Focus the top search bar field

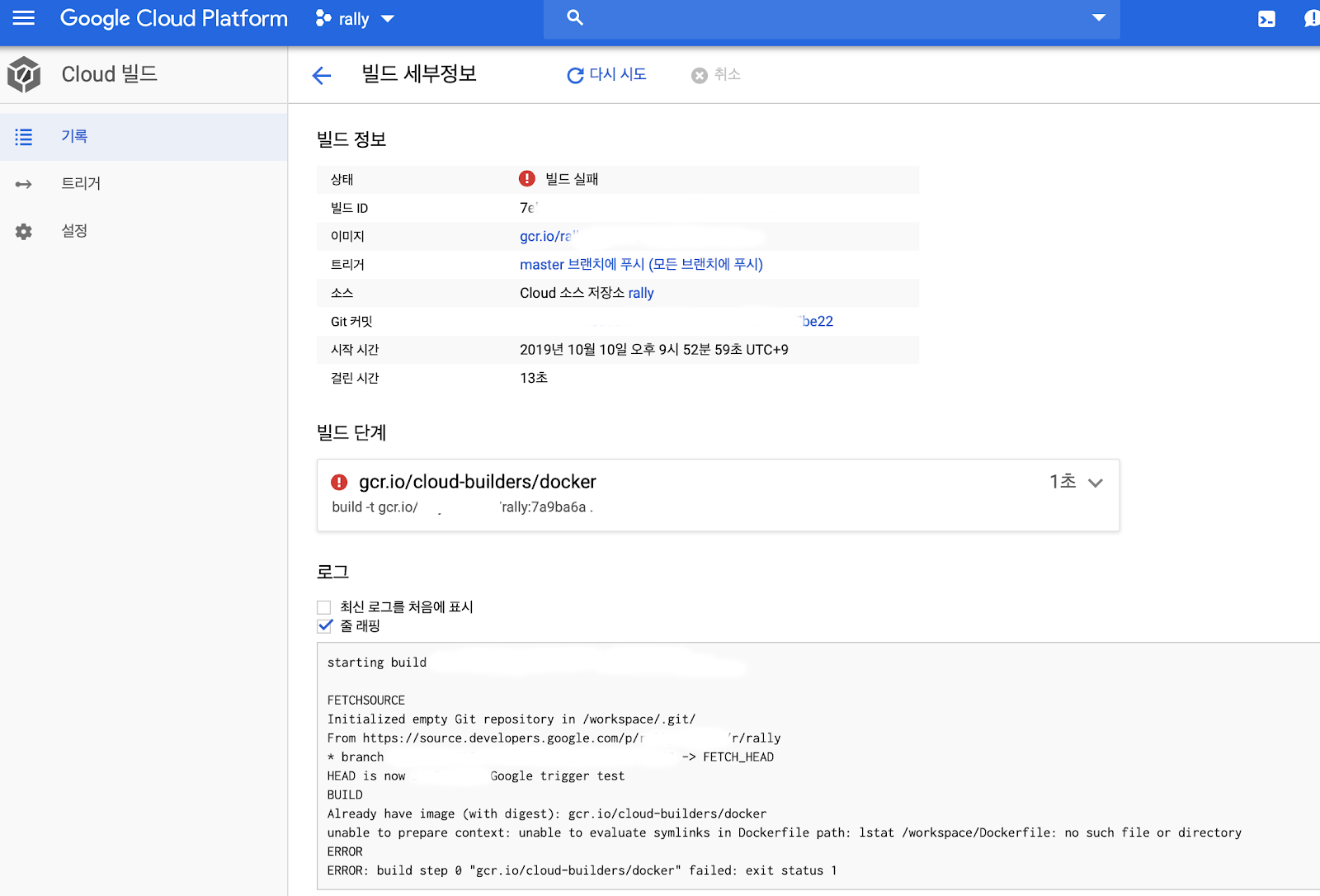[832, 18]
